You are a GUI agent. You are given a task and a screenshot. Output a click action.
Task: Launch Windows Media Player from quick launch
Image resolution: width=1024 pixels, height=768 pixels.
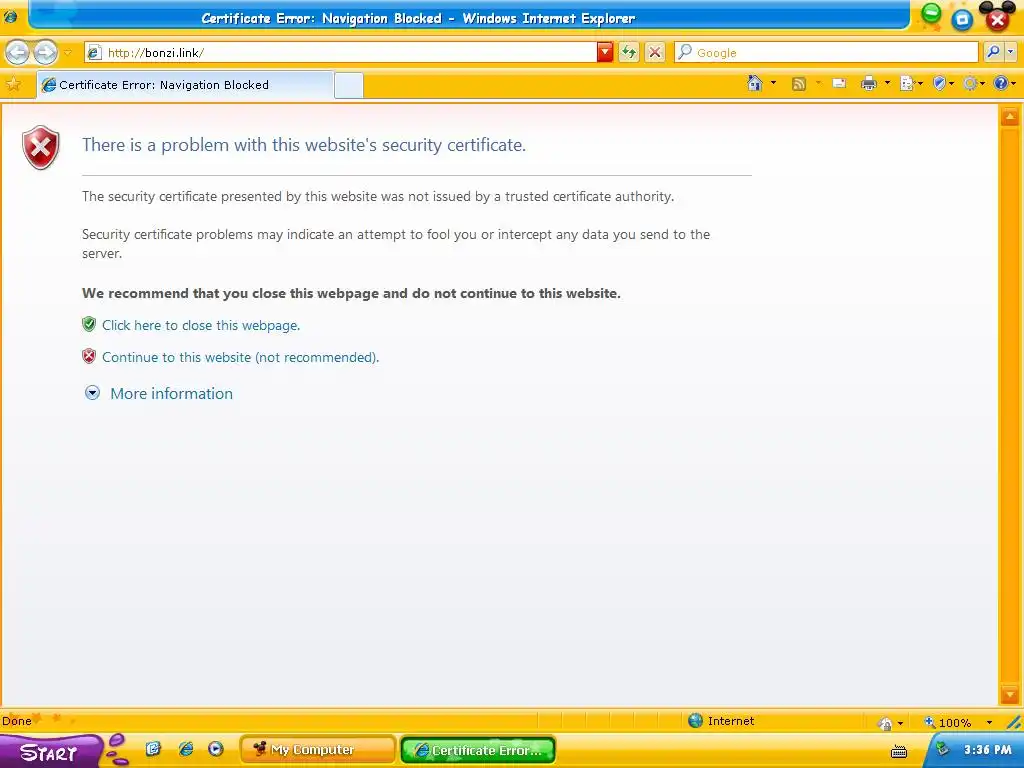click(x=216, y=748)
